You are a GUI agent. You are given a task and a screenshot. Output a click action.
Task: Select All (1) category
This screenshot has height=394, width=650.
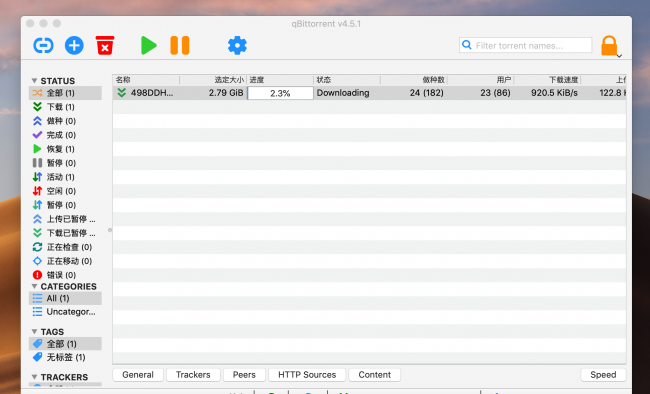click(65, 298)
